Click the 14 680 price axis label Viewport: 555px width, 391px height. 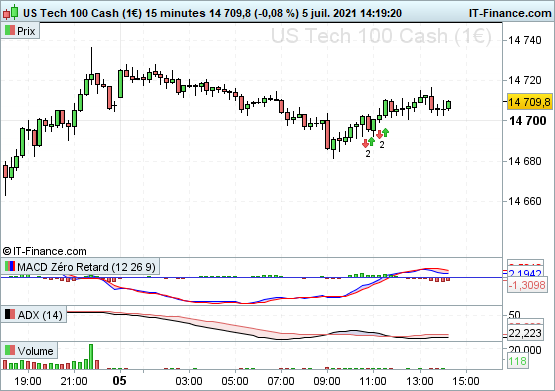click(x=525, y=161)
